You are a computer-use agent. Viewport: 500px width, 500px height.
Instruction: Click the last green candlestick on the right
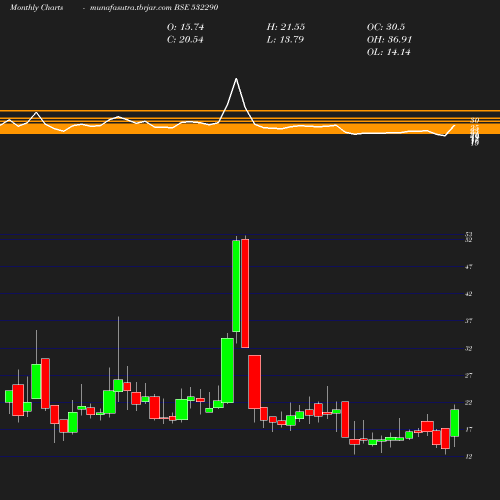(x=455, y=423)
